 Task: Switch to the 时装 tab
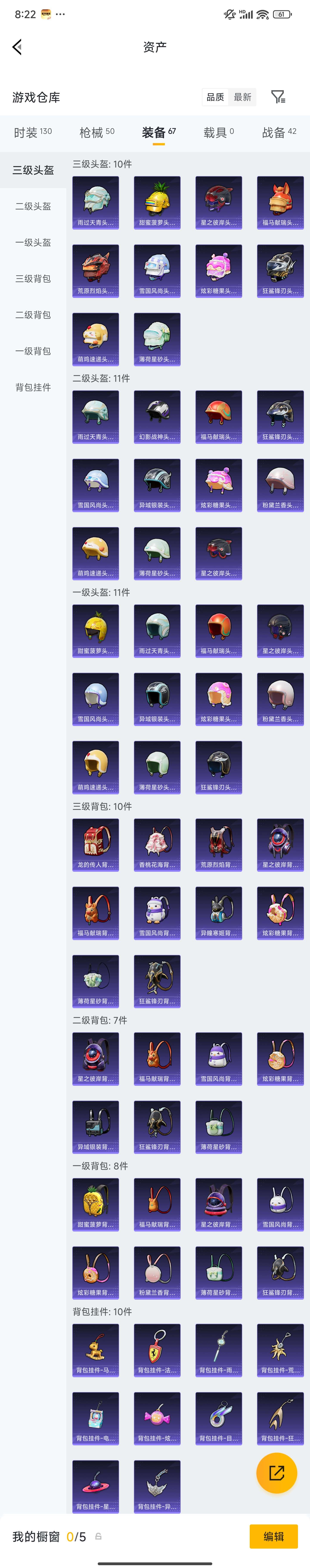(x=33, y=132)
